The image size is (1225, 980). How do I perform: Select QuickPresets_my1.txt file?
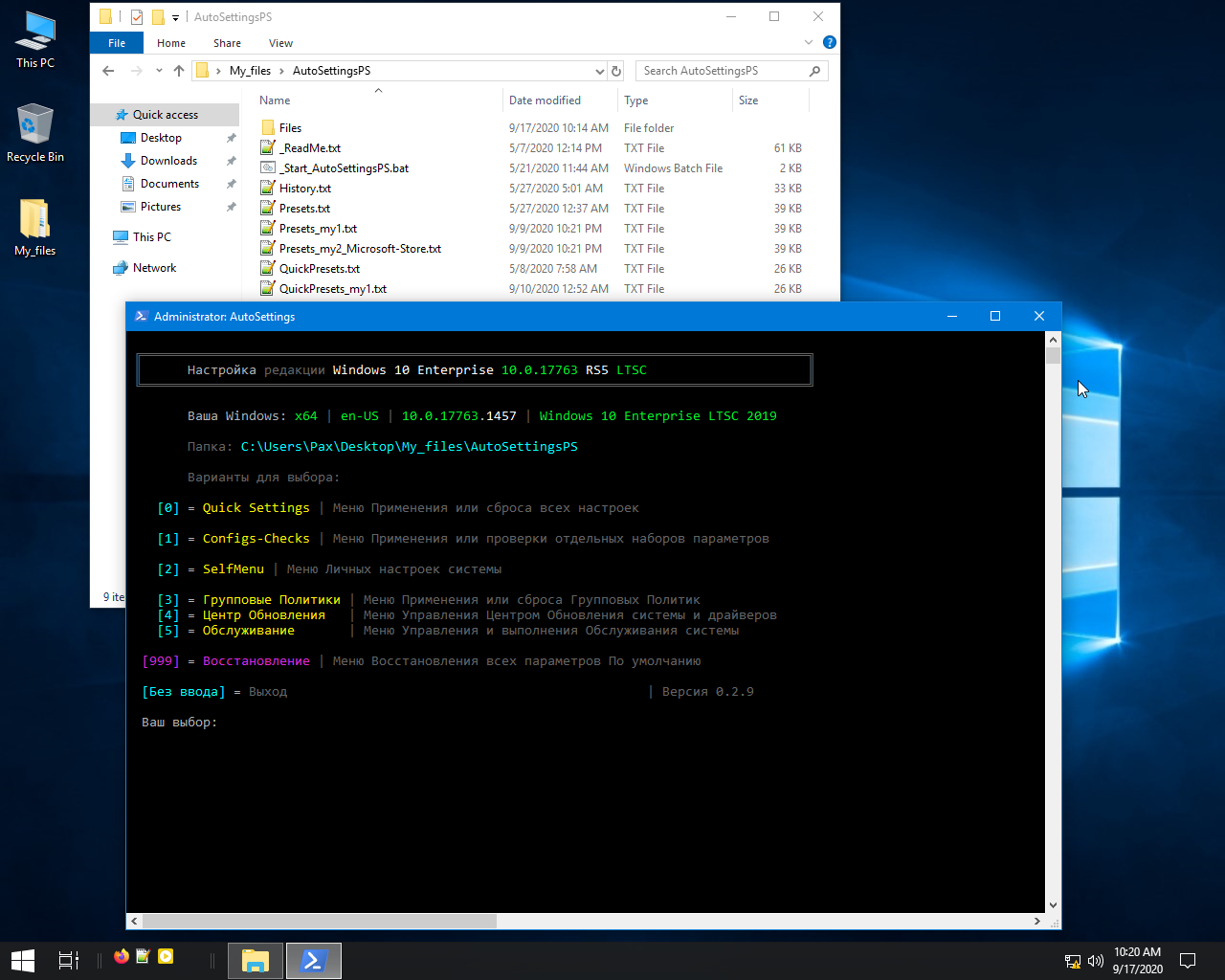(x=333, y=289)
